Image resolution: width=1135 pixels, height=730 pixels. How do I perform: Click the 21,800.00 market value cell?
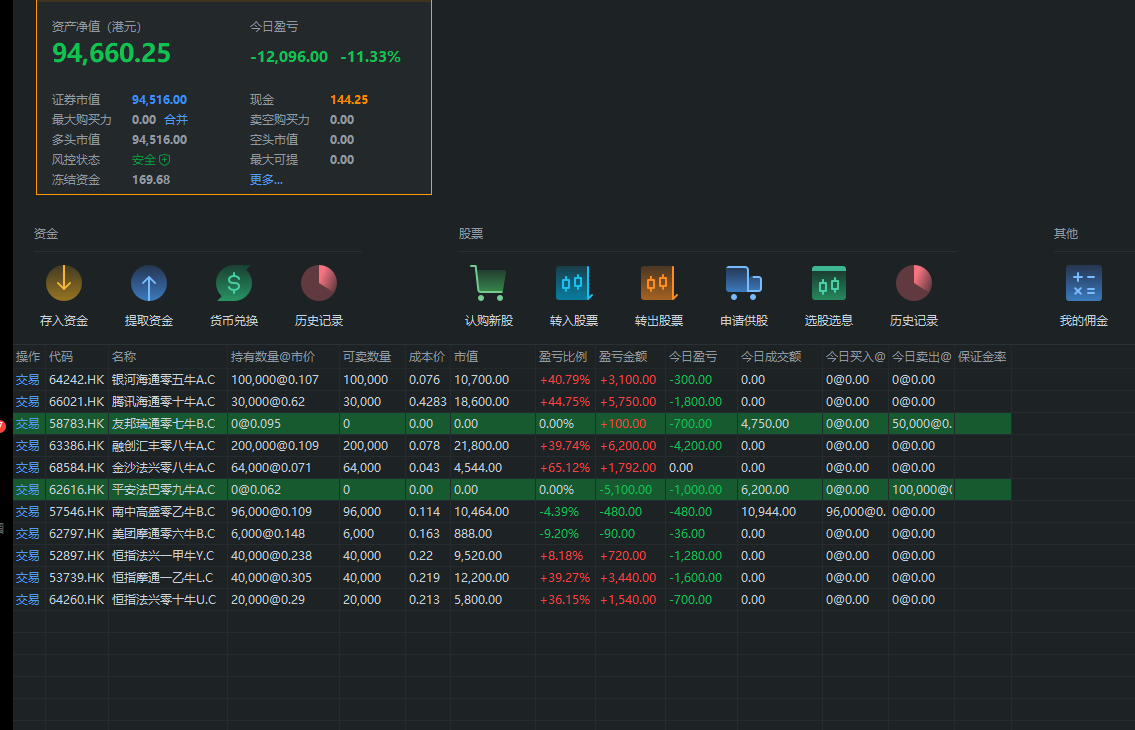tap(481, 445)
